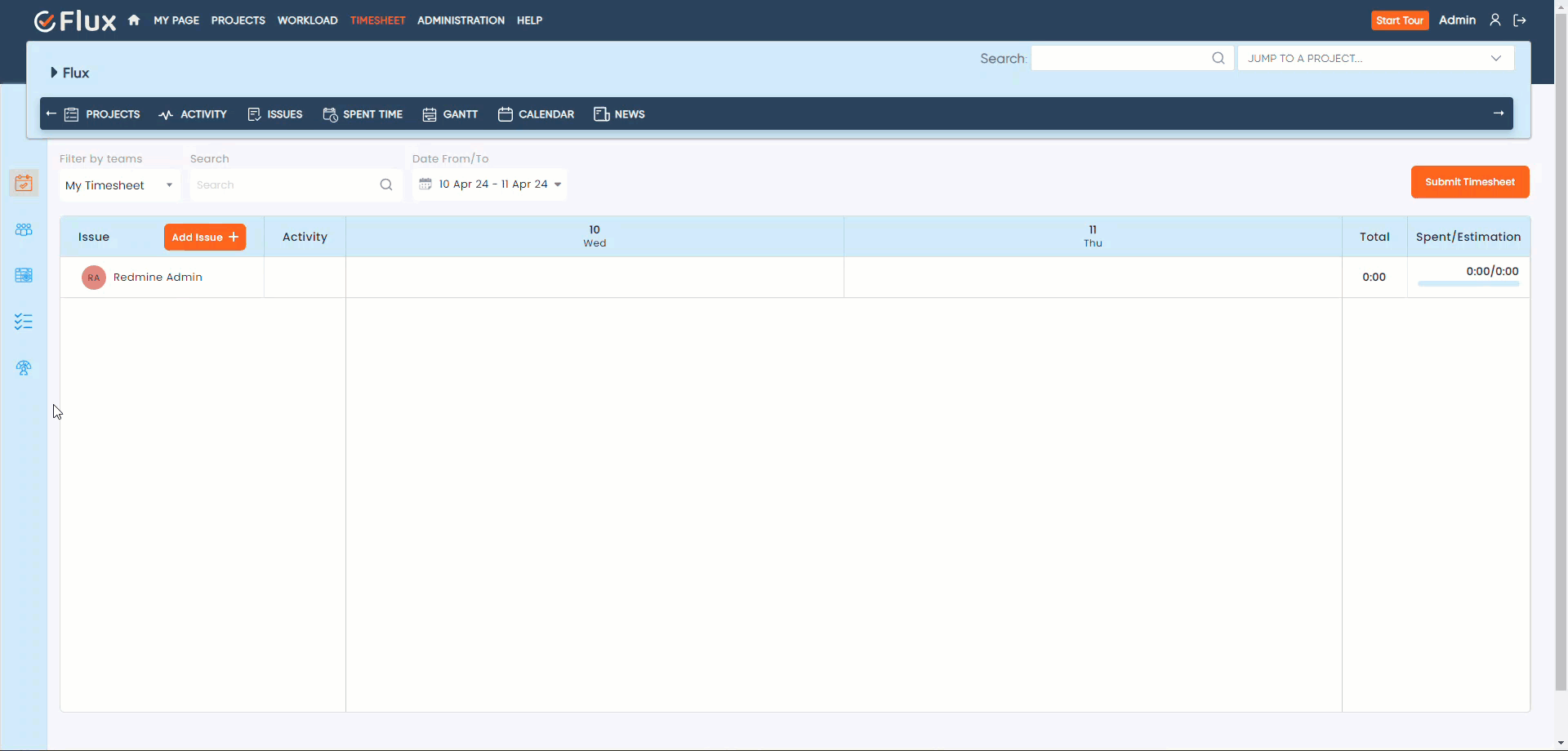1568x751 pixels.
Task: Open the My Timesheet team filter dropdown
Action: click(119, 185)
